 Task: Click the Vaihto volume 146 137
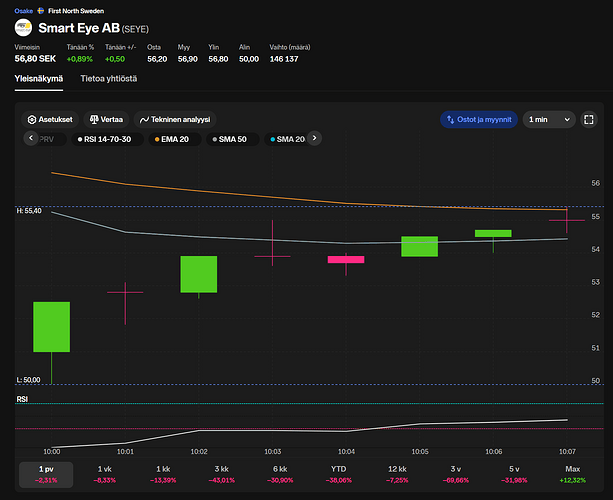284,59
